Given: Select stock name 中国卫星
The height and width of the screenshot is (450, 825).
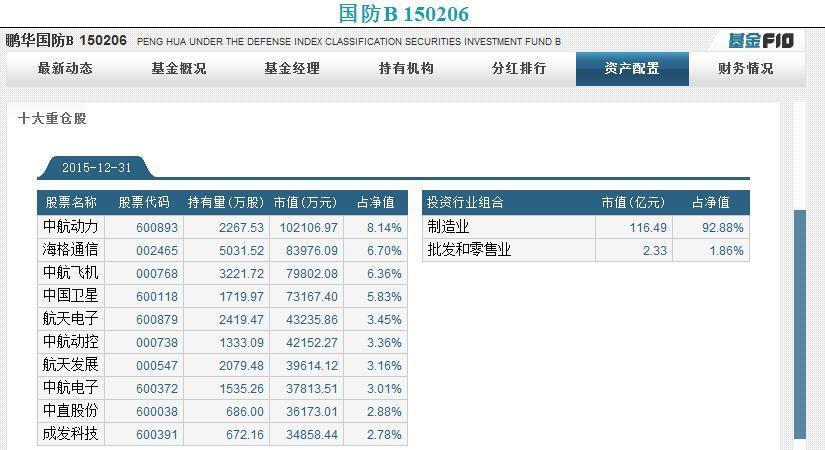Looking at the screenshot, I should click(71, 296).
